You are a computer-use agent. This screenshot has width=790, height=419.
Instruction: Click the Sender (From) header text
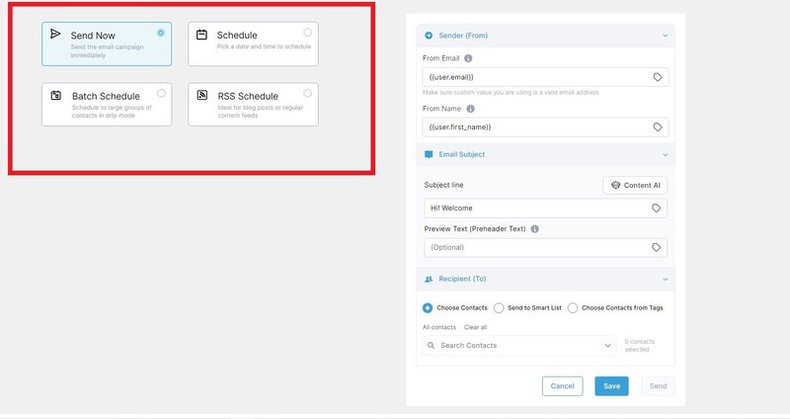[463, 36]
